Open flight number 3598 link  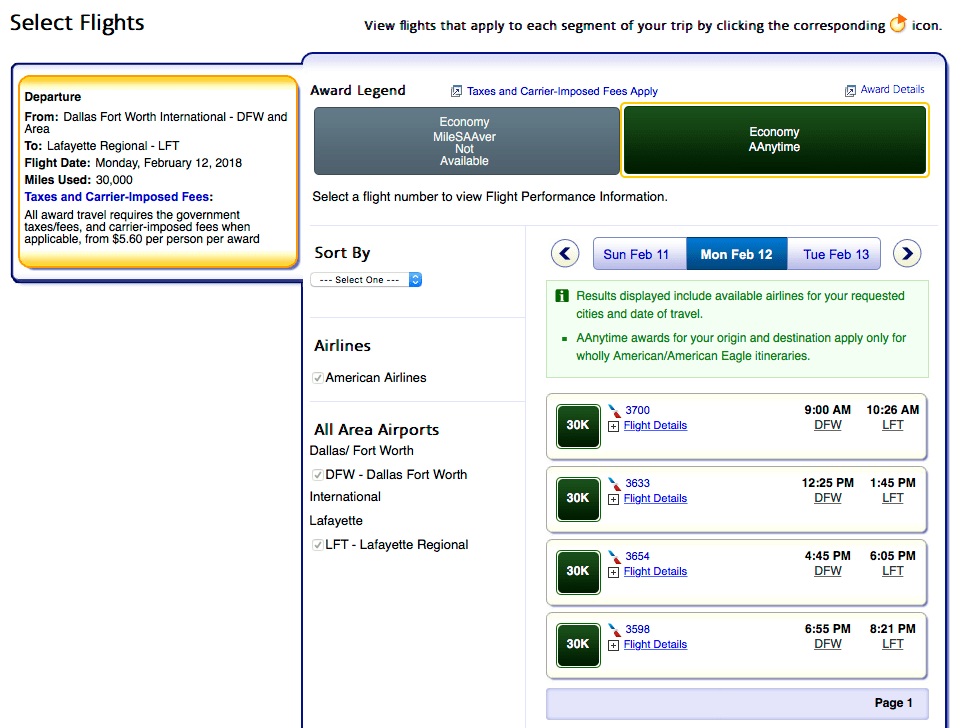(x=637, y=629)
